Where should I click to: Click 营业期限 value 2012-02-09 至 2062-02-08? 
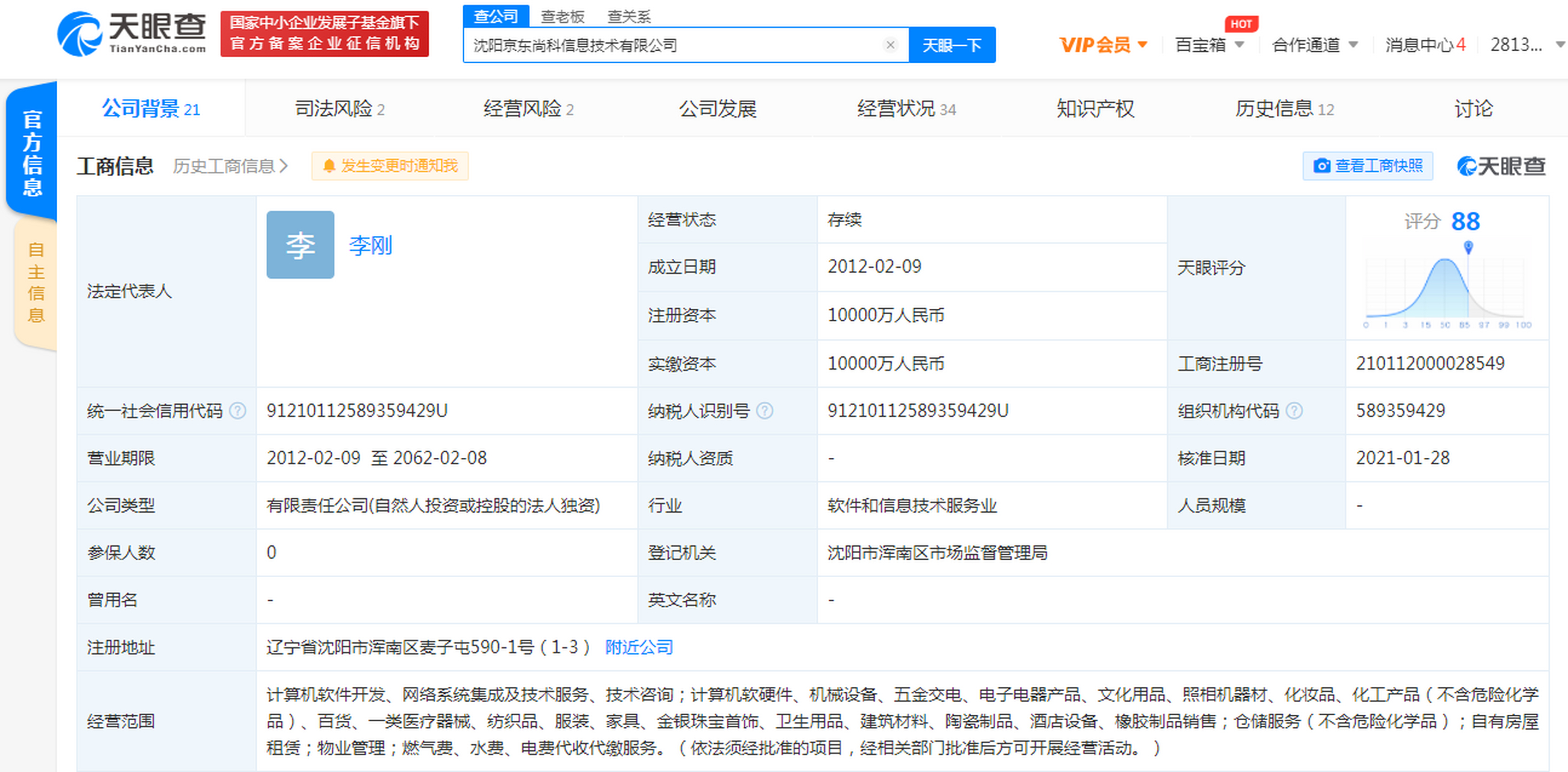click(x=377, y=458)
